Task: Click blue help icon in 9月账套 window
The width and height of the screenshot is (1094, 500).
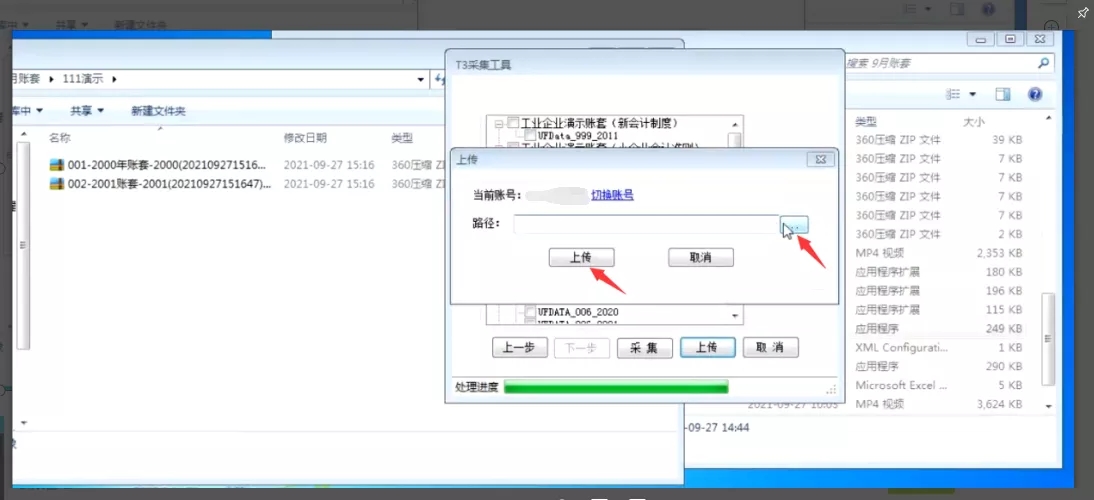Action: point(1035,94)
